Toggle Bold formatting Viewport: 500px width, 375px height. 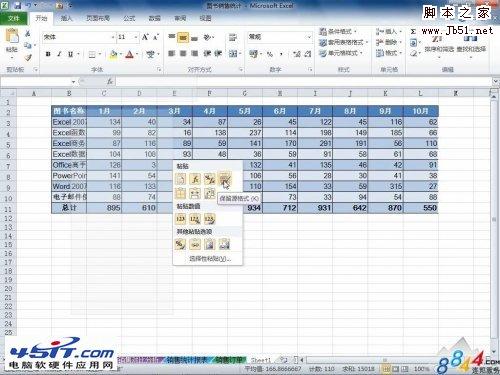pos(48,54)
